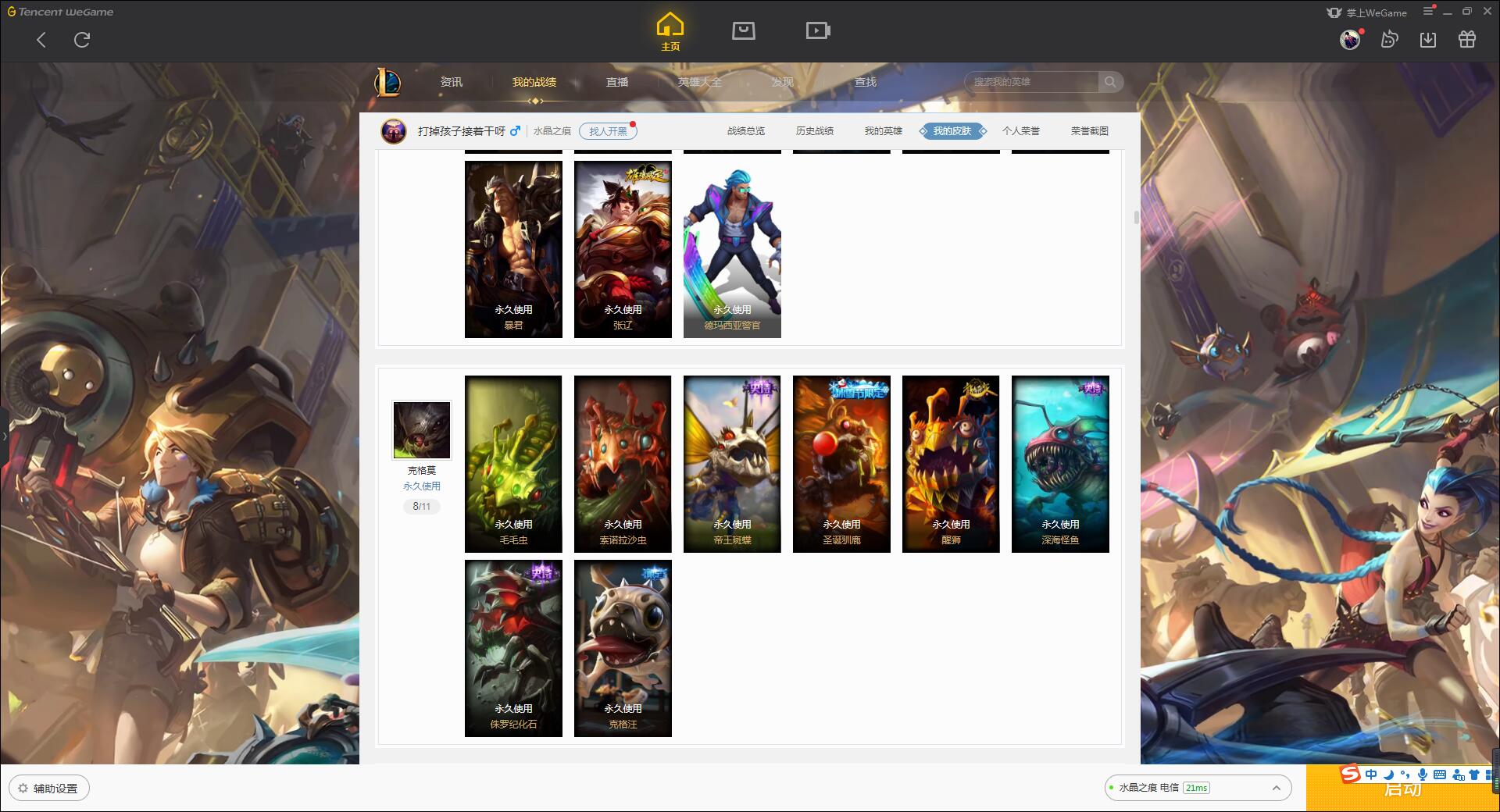Switch to the 我的战绩 tab
Image resolution: width=1500 pixels, height=812 pixels.
click(534, 82)
